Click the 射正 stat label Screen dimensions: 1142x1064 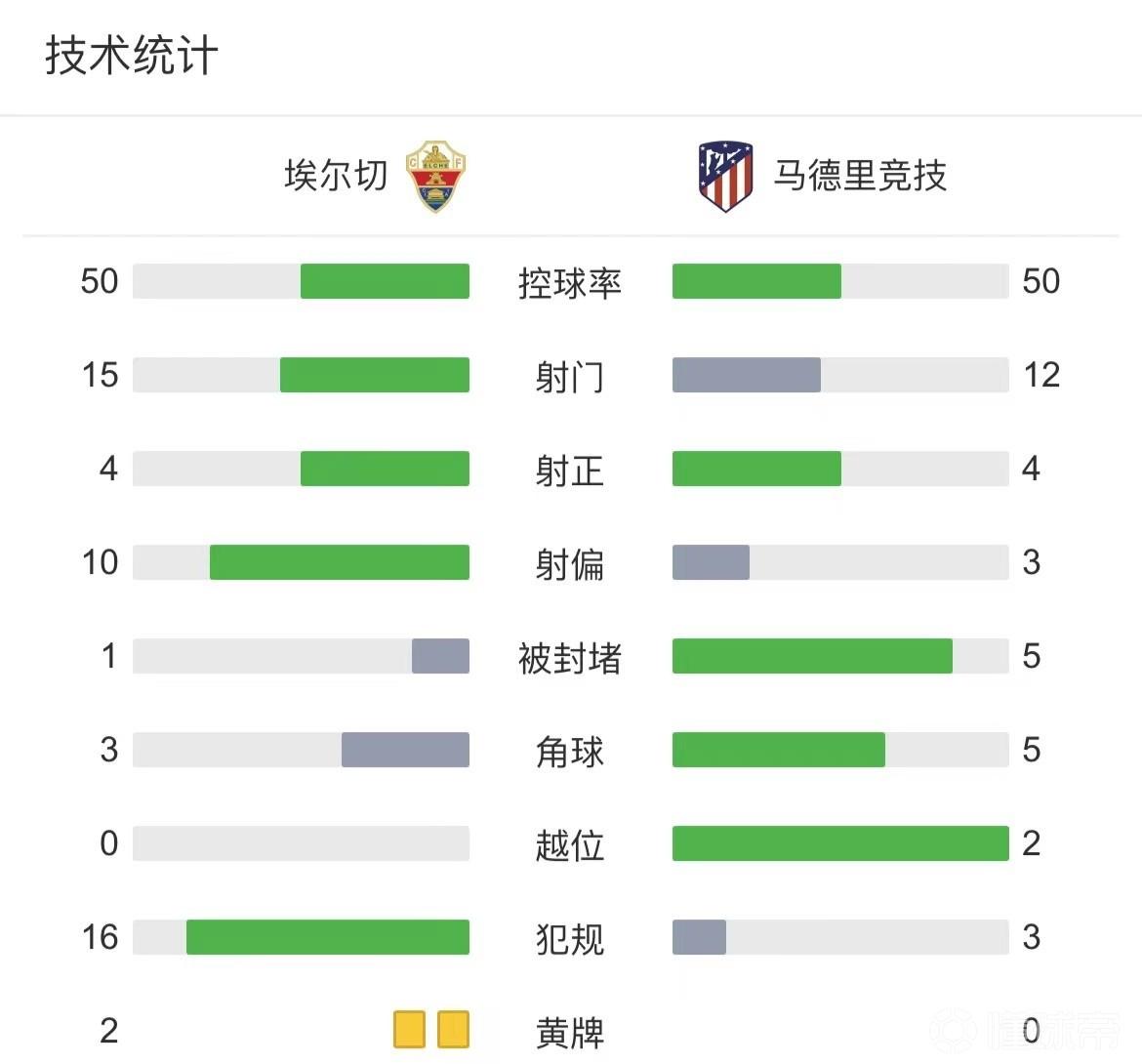(570, 471)
